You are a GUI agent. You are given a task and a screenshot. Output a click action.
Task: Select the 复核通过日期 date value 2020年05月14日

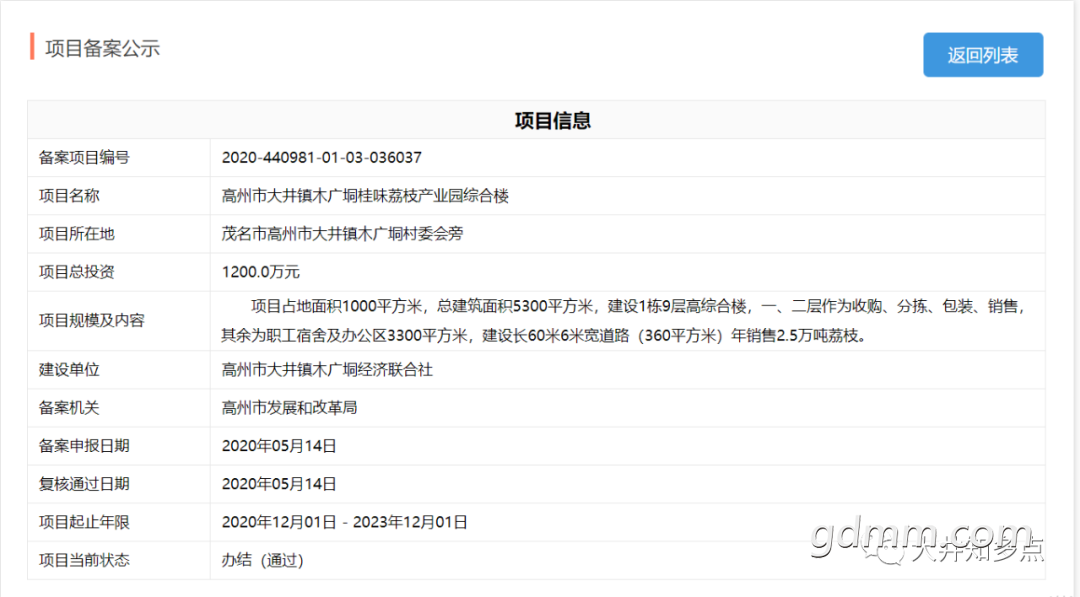tap(279, 484)
